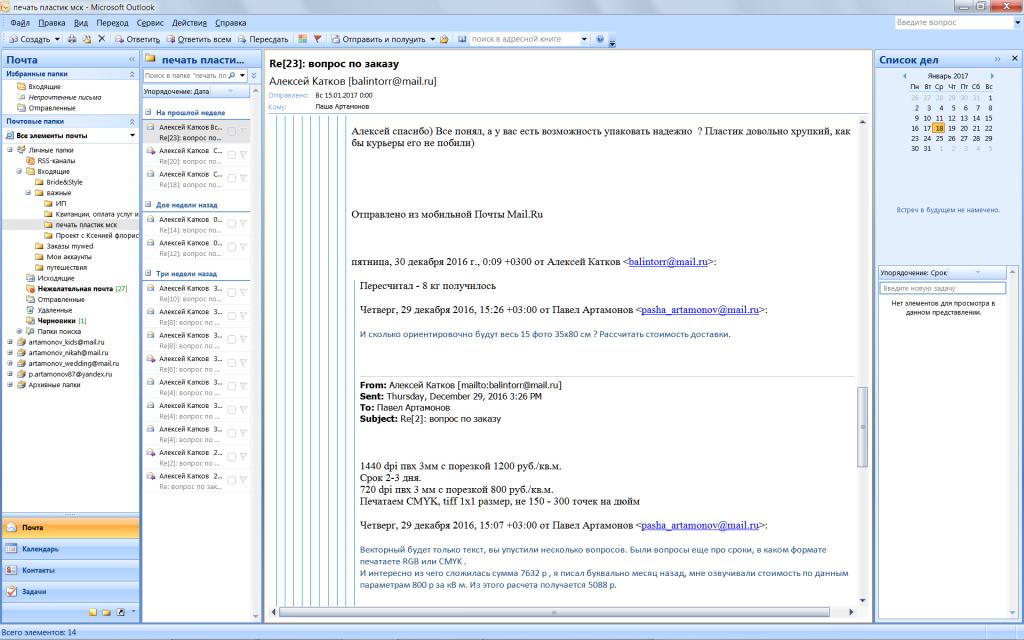The height and width of the screenshot is (640, 1024).
Task: Open the blue Help question icon
Action: [600, 39]
